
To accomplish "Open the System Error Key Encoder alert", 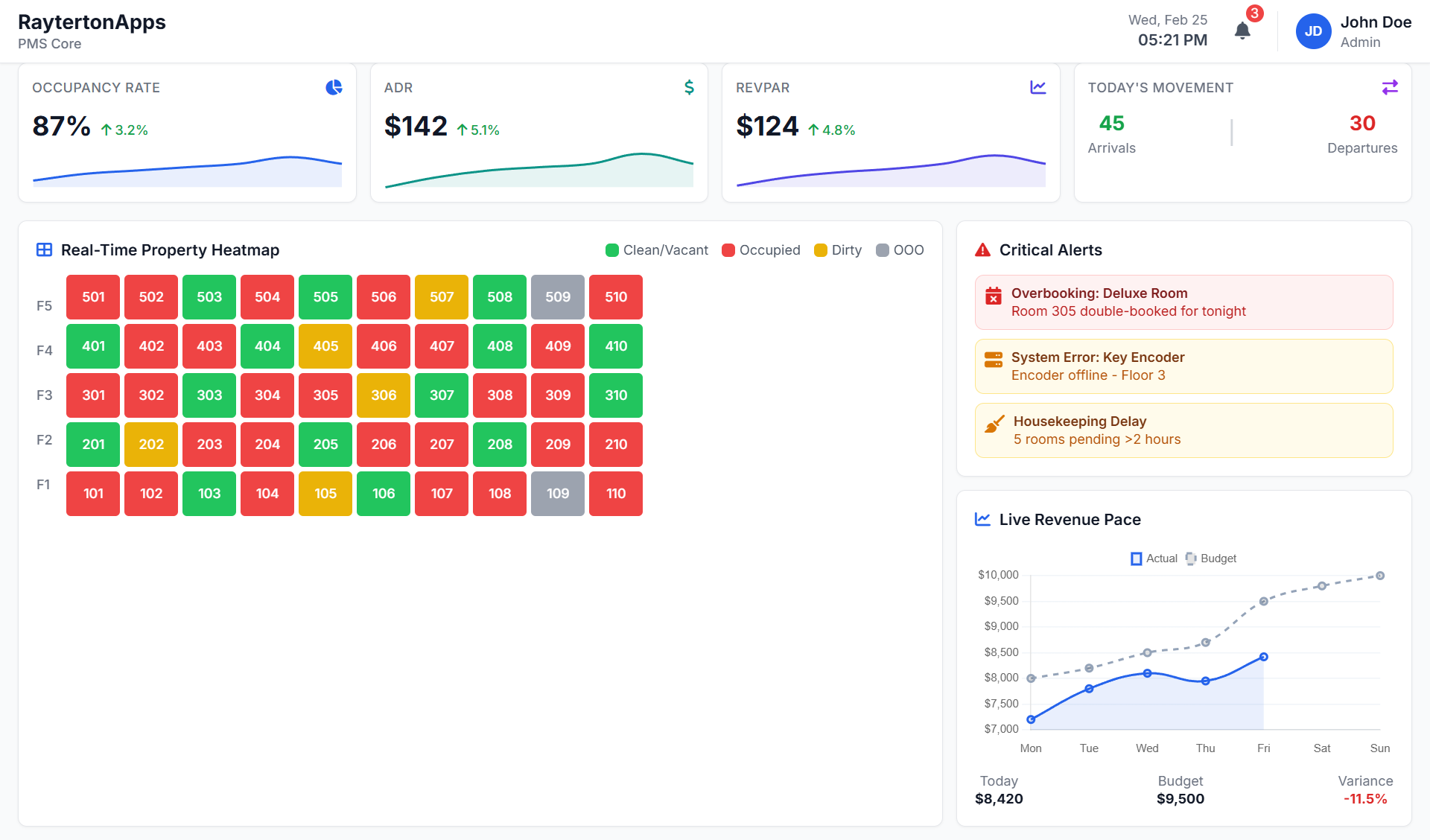I will pyautogui.click(x=1183, y=366).
